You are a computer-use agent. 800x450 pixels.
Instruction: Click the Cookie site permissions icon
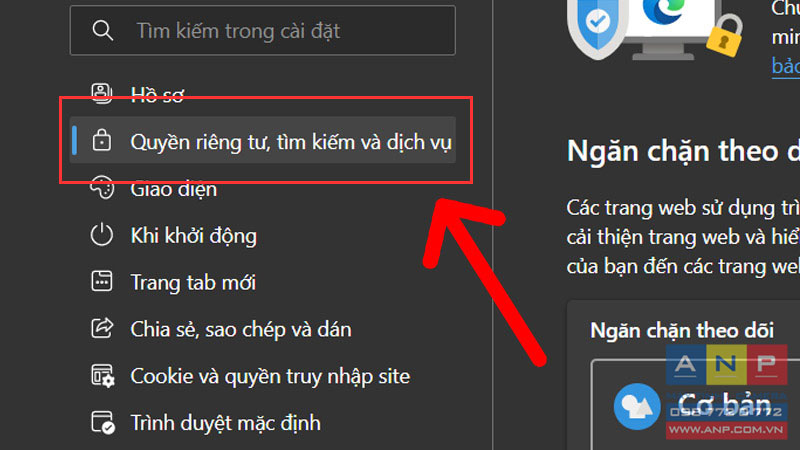pyautogui.click(x=103, y=376)
